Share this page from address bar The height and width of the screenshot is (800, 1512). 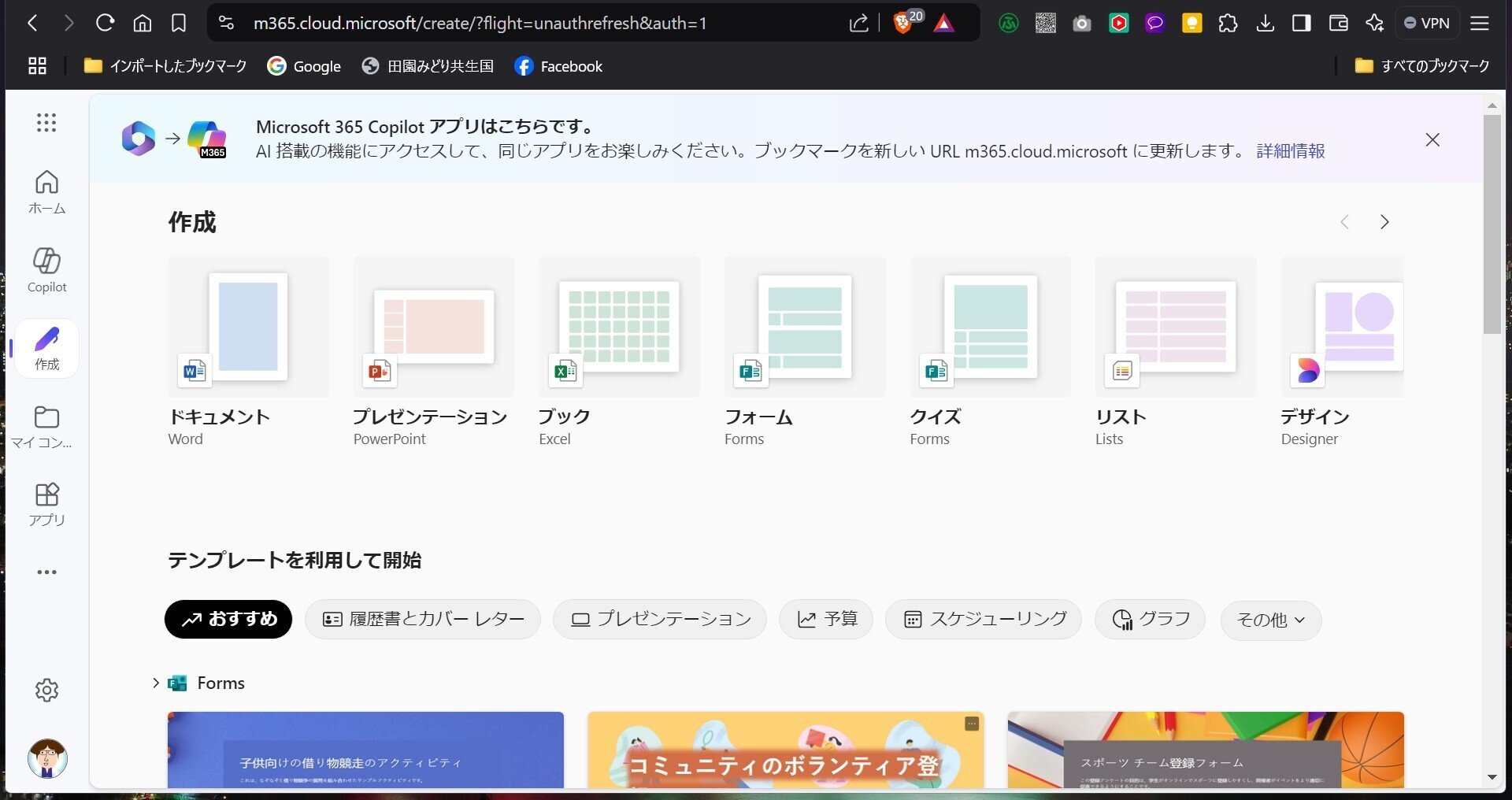[x=859, y=24]
